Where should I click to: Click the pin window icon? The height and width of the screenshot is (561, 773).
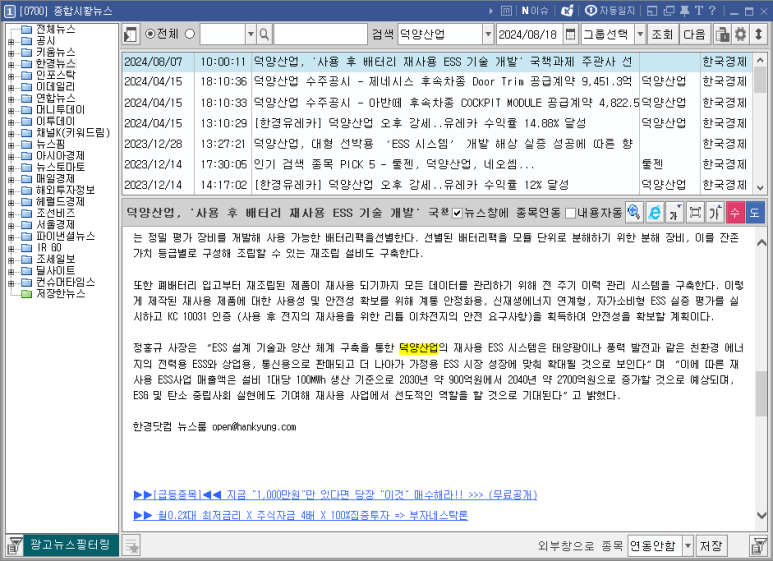point(685,10)
